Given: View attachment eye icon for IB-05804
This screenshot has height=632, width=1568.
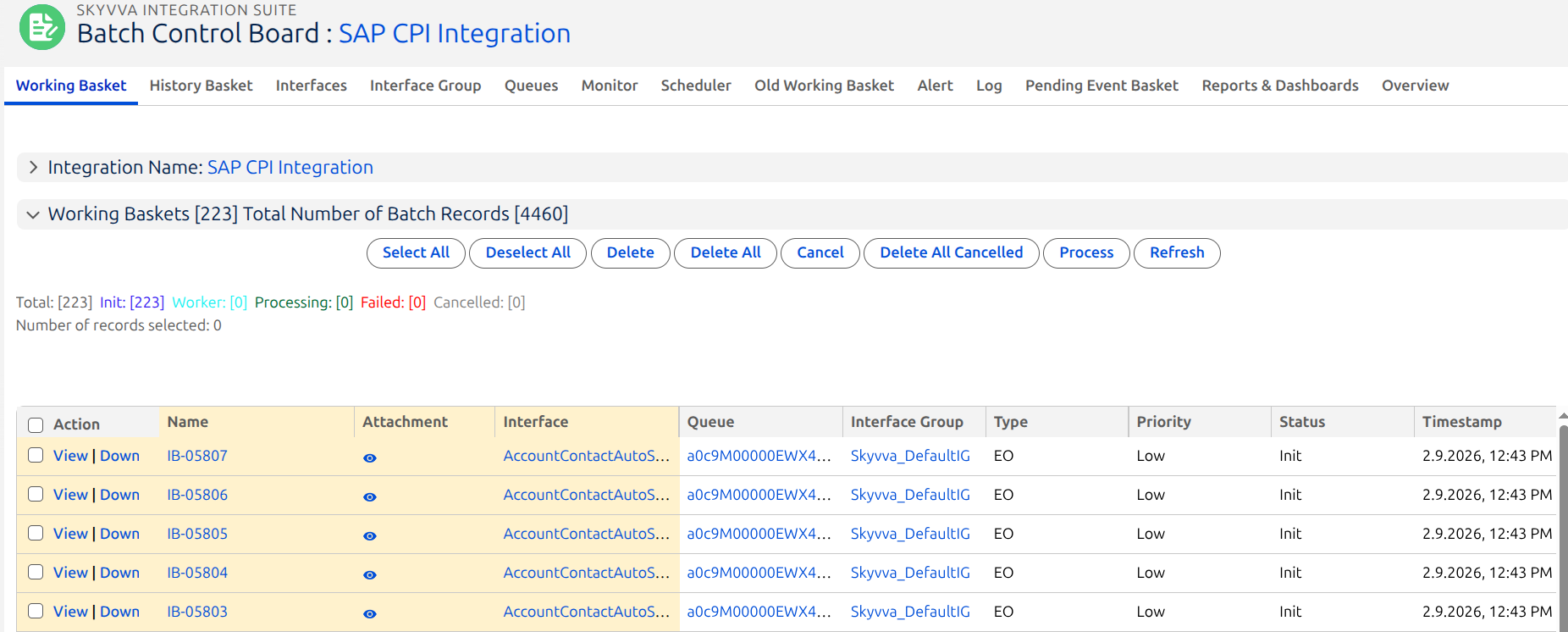Looking at the screenshot, I should (370, 574).
